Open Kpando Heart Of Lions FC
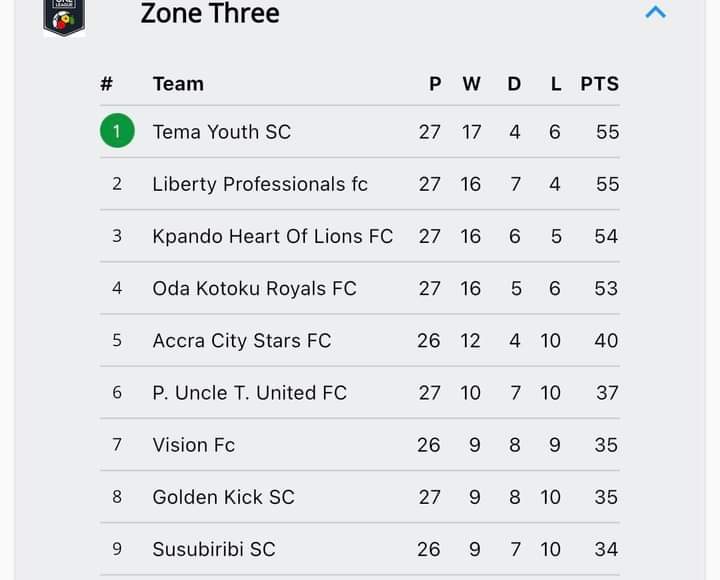Screen dimensions: 720x580 273,237
